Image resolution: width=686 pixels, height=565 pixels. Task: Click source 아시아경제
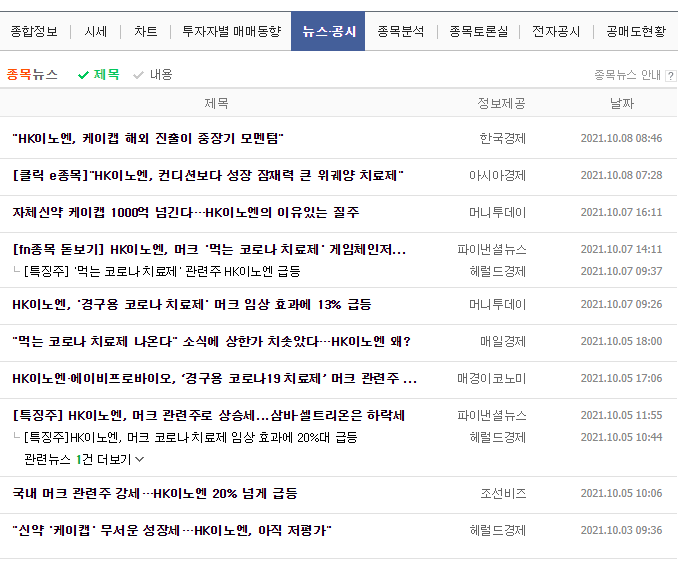point(497,175)
